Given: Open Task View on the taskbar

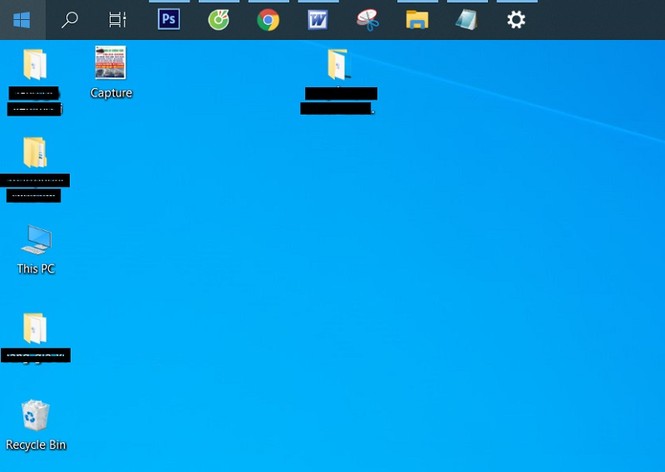Looking at the screenshot, I should tap(117, 20).
